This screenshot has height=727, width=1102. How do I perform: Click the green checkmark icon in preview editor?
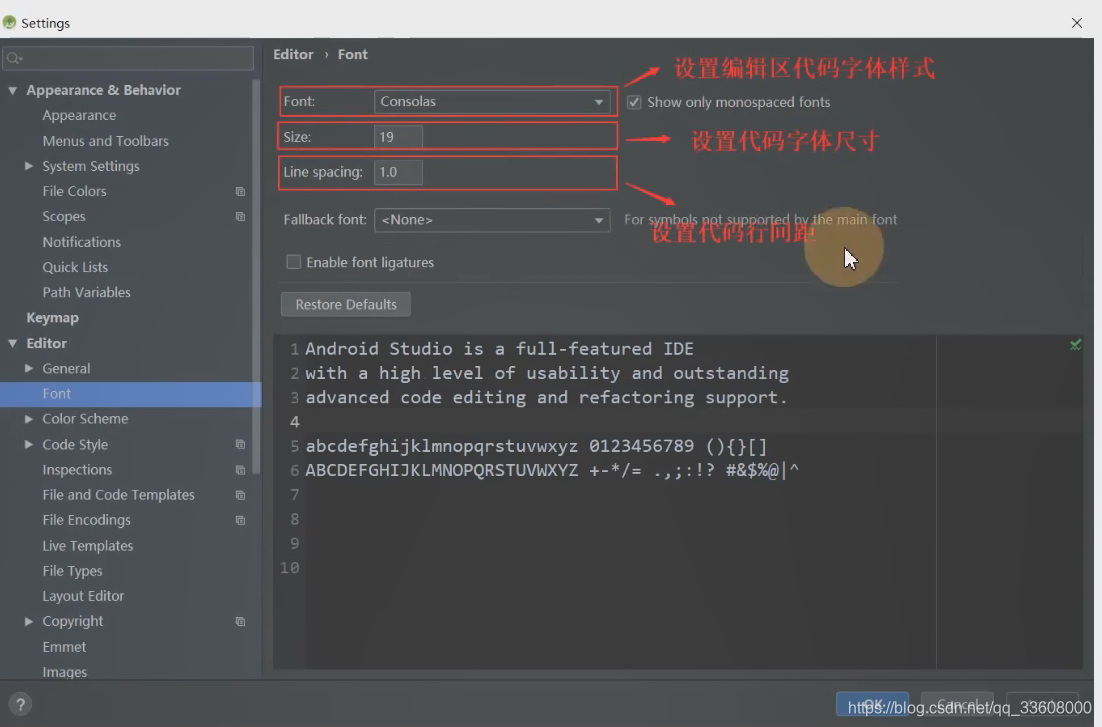pyautogui.click(x=1075, y=345)
